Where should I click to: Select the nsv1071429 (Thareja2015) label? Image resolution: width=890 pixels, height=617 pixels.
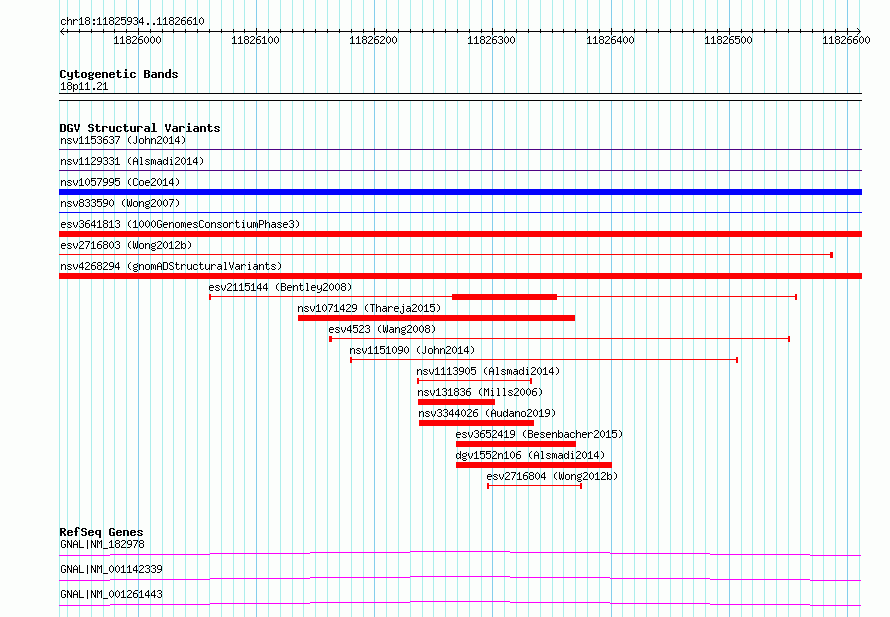[369, 308]
